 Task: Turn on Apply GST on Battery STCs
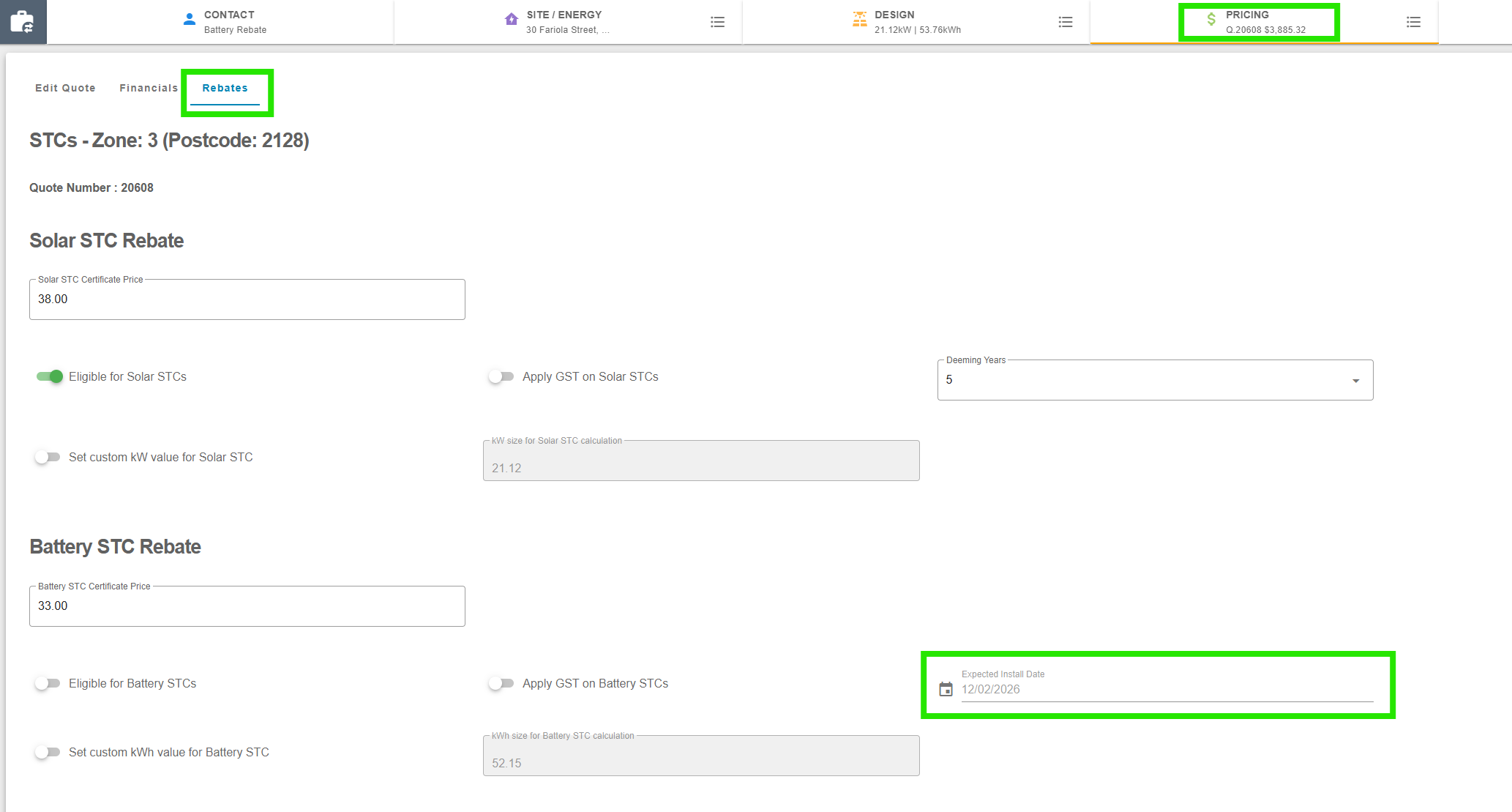click(501, 683)
